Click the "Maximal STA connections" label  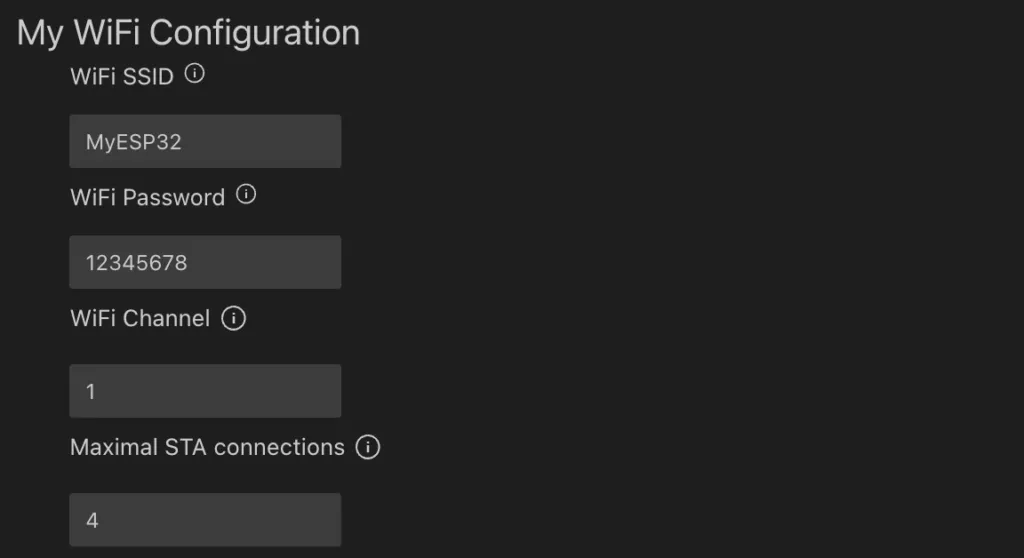click(207, 447)
